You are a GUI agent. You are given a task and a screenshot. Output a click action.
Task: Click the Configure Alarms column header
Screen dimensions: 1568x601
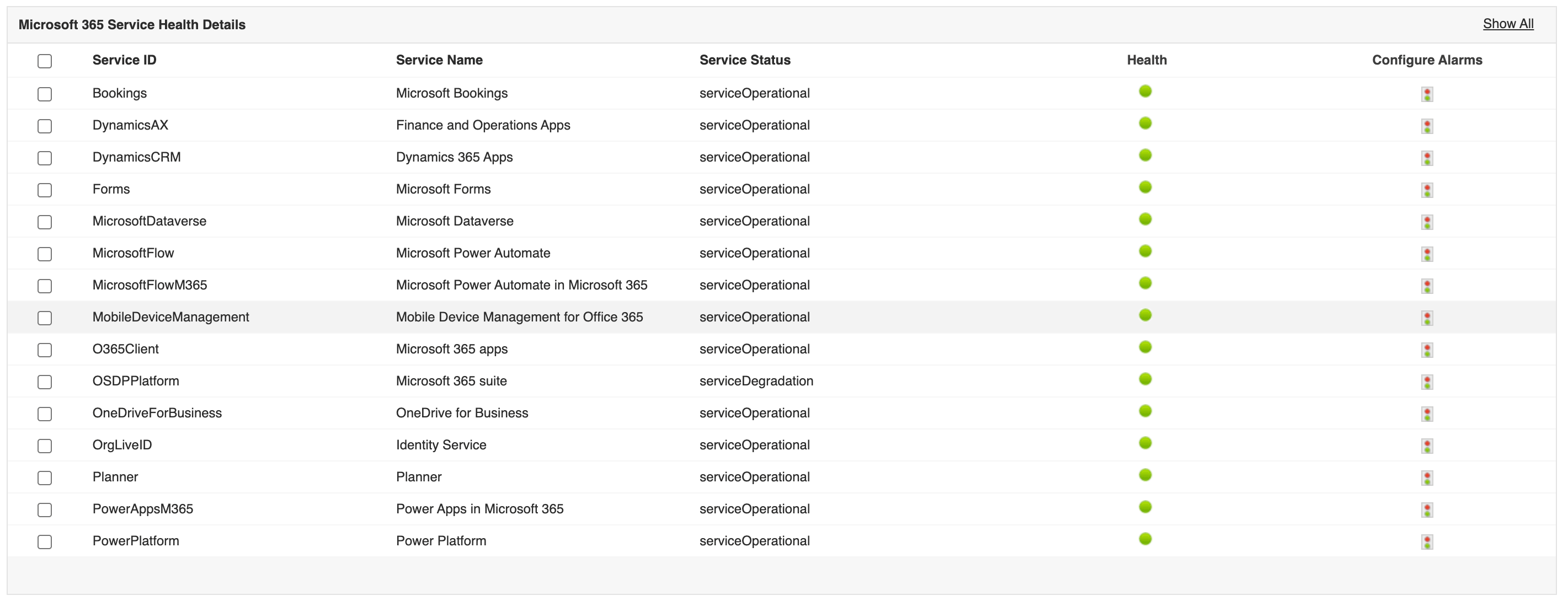[1427, 60]
